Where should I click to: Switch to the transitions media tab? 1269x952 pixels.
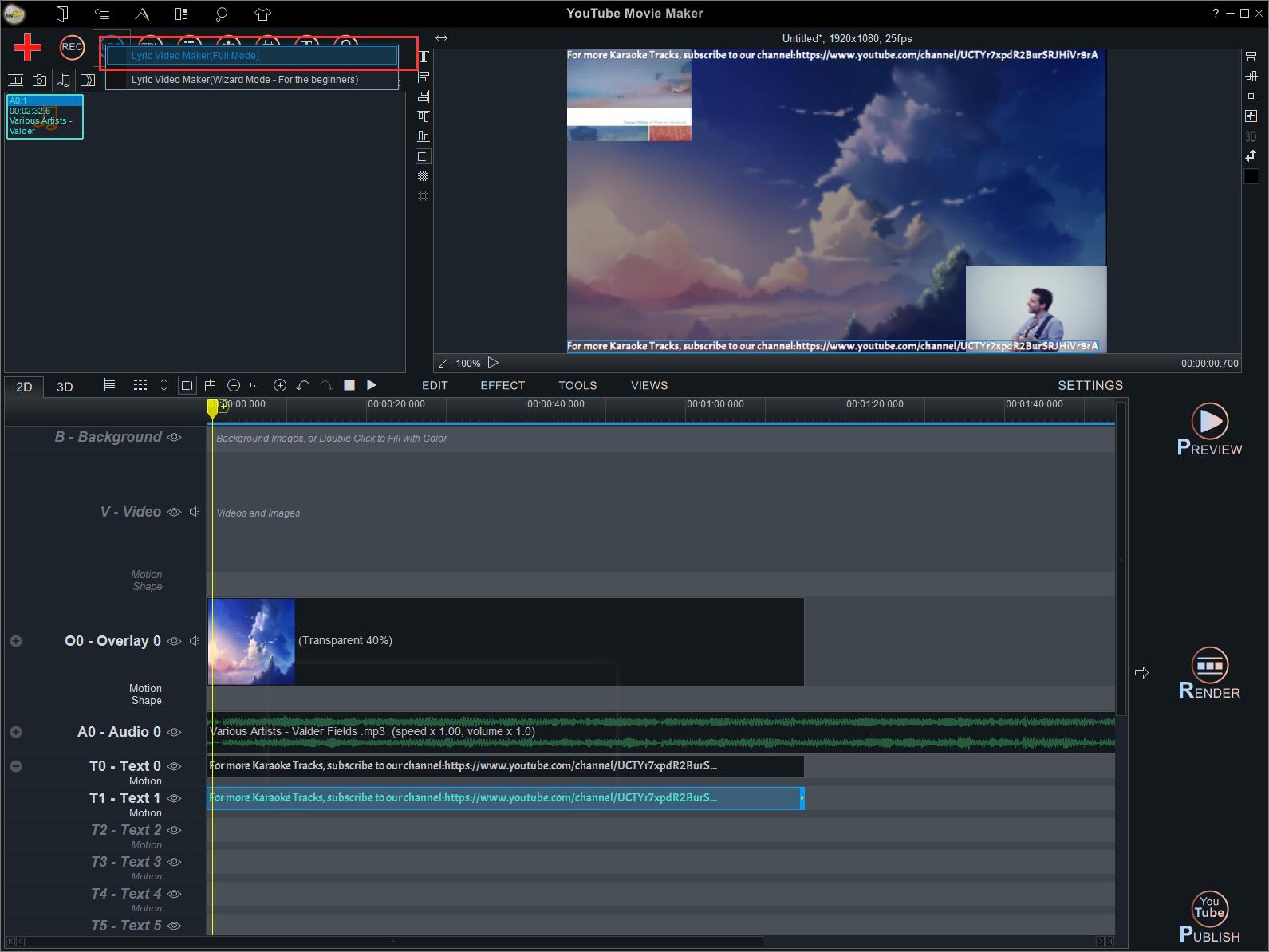coord(88,80)
